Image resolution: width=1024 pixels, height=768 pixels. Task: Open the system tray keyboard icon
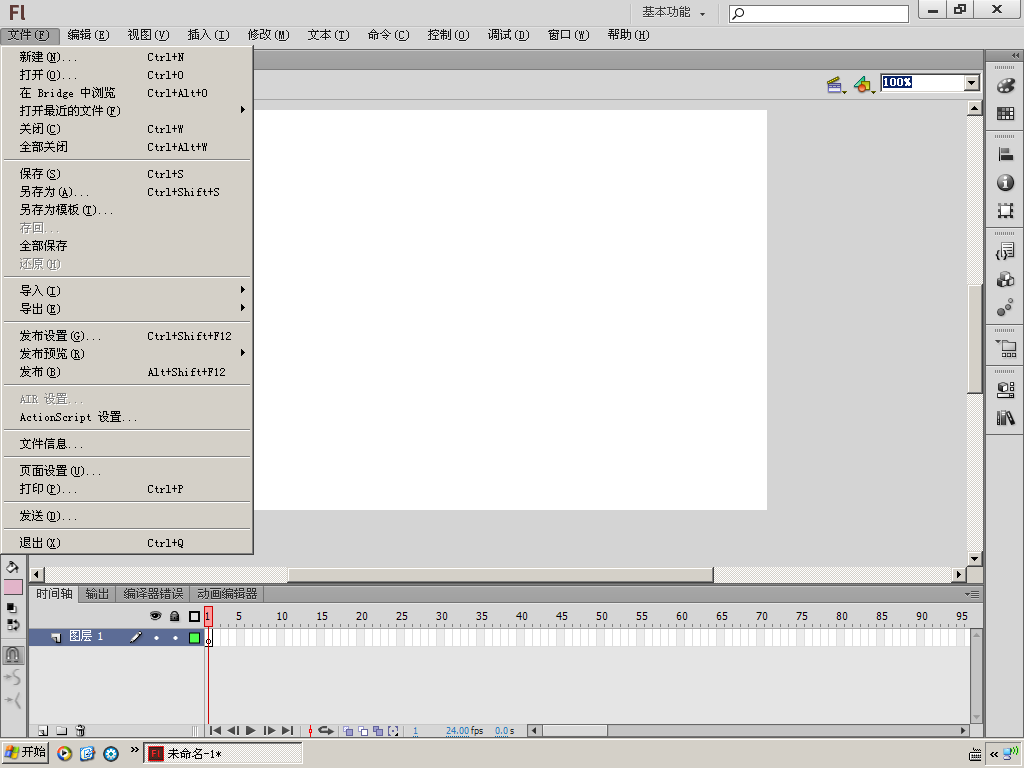point(975,754)
